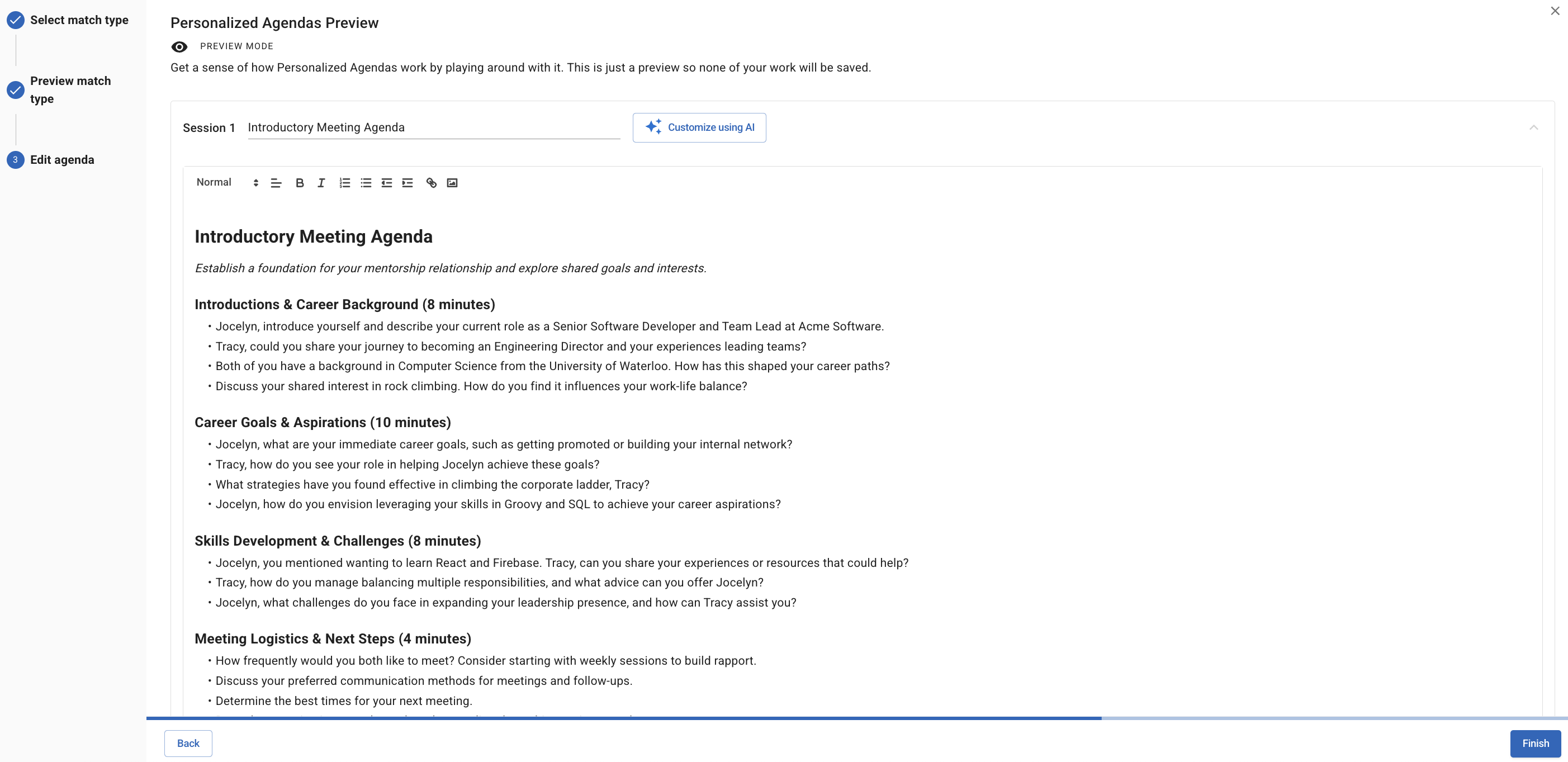This screenshot has width=1568, height=762.
Task: Click the Preview Mode eye icon
Action: [179, 47]
